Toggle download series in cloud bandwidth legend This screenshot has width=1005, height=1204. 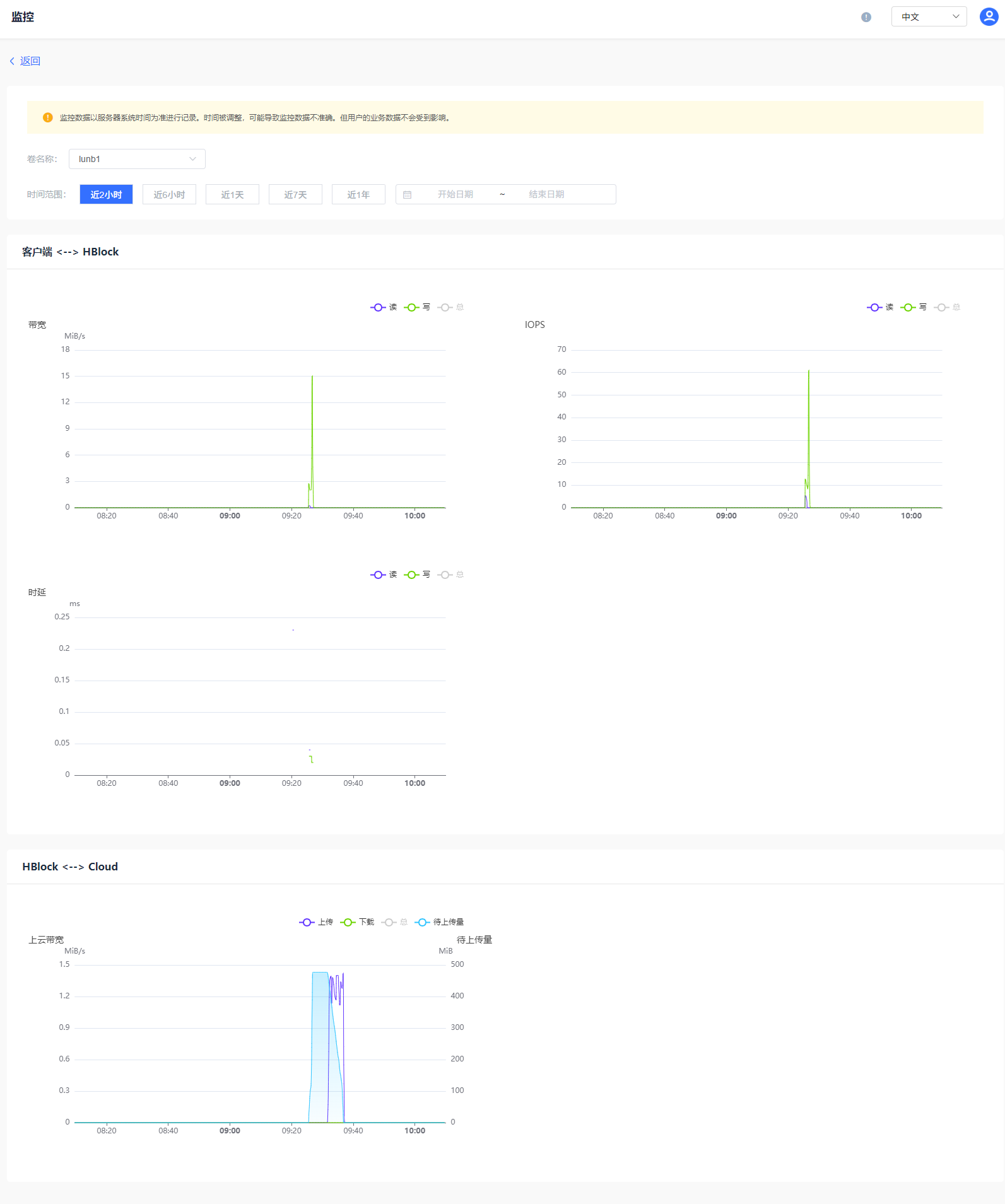pos(357,922)
